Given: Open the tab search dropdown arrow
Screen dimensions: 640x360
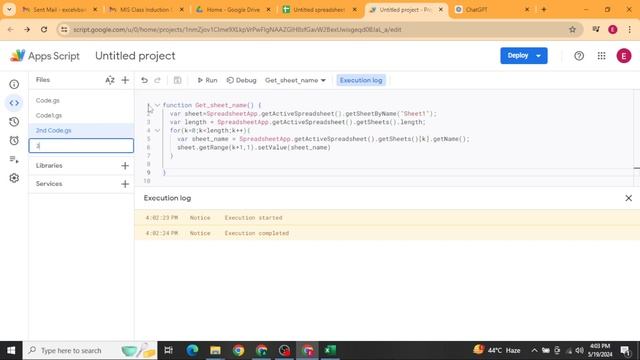Looking at the screenshot, I should pyautogui.click(x=9, y=9).
